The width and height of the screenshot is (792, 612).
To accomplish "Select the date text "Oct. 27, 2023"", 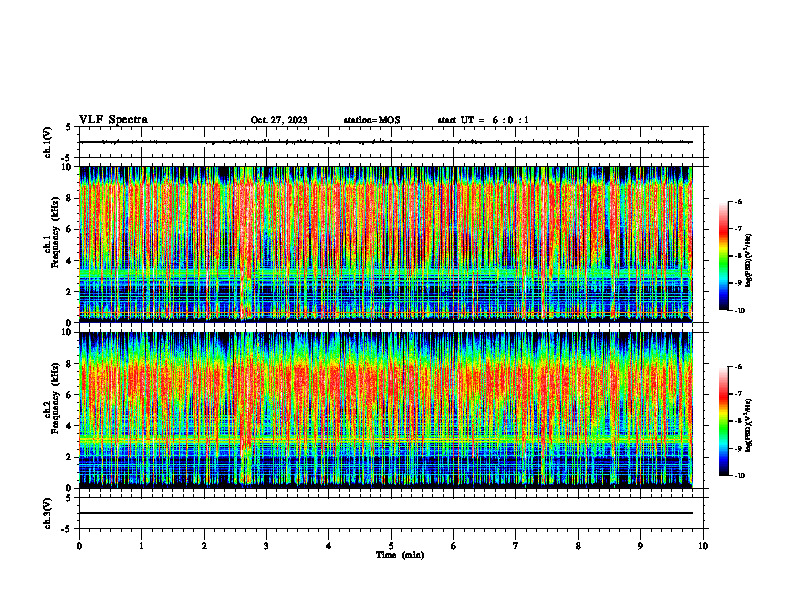I will 279,120.
